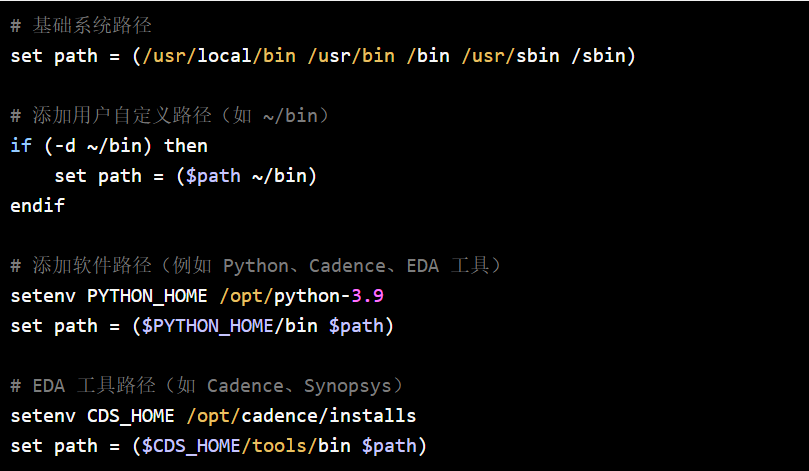Click '/sbin)' in the first set path line
The height and width of the screenshot is (471, 809).
click(x=603, y=56)
